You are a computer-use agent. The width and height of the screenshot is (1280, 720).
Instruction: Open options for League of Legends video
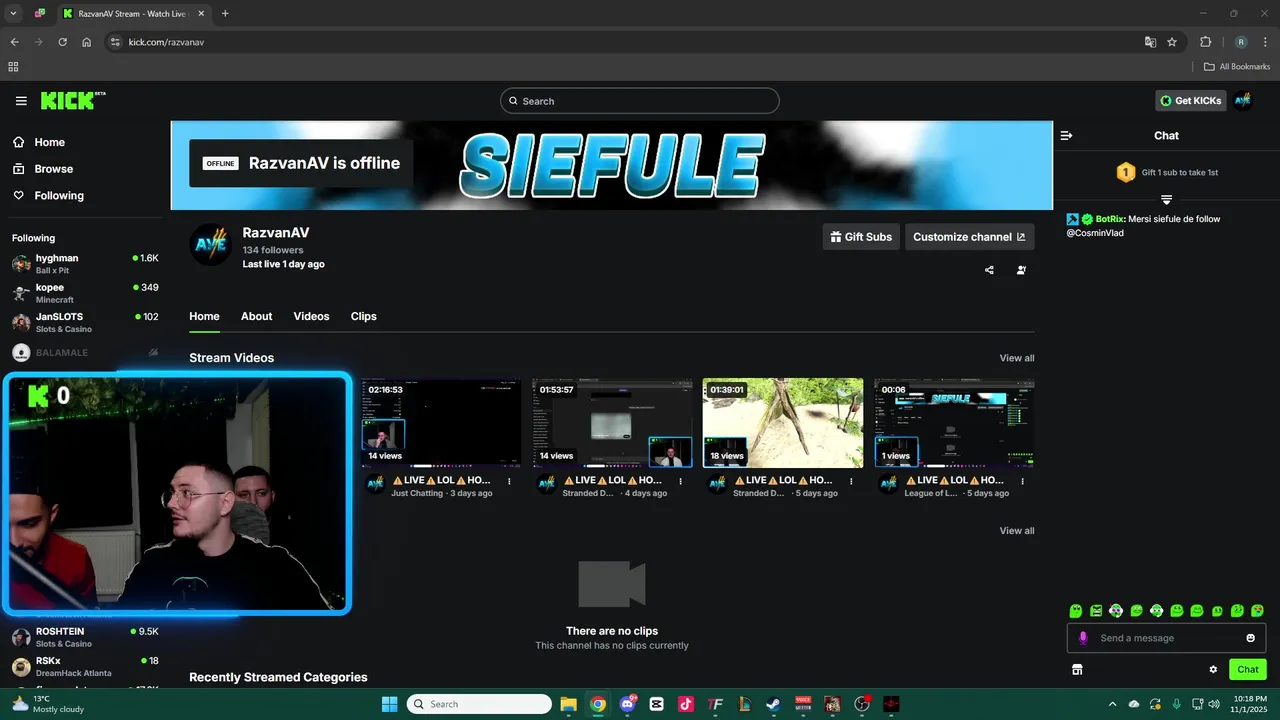click(1022, 481)
